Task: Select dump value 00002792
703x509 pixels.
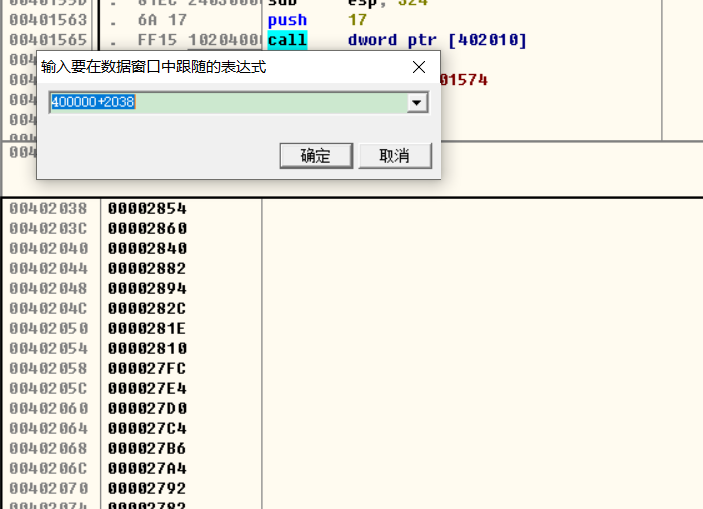Action: pos(147,488)
